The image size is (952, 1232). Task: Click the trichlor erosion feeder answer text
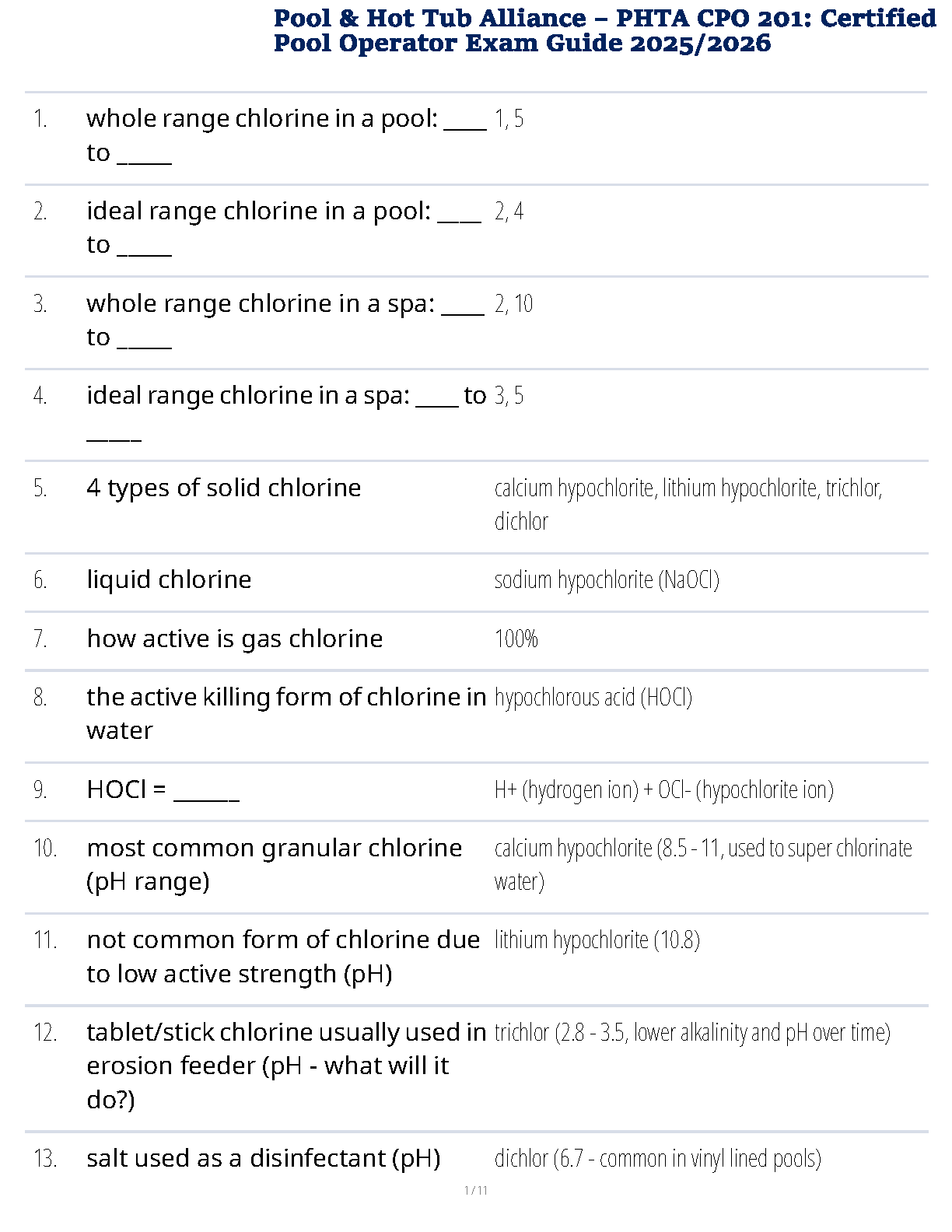pos(692,1033)
